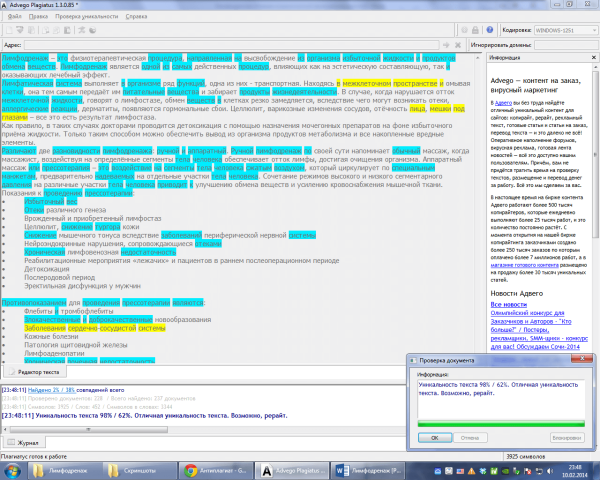Click Отмена in the check dialog

[470, 438]
